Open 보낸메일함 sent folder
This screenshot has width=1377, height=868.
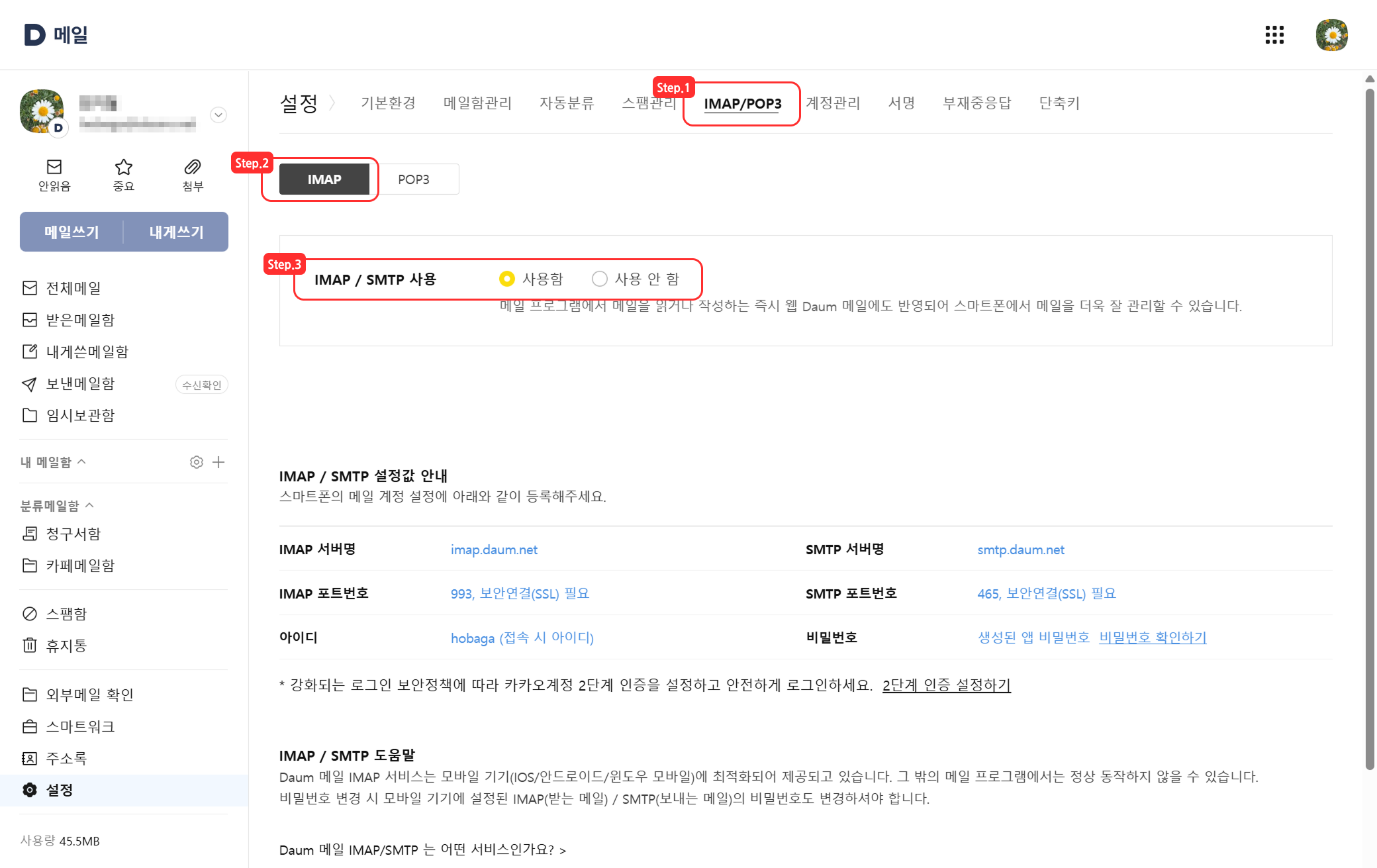pyautogui.click(x=80, y=383)
